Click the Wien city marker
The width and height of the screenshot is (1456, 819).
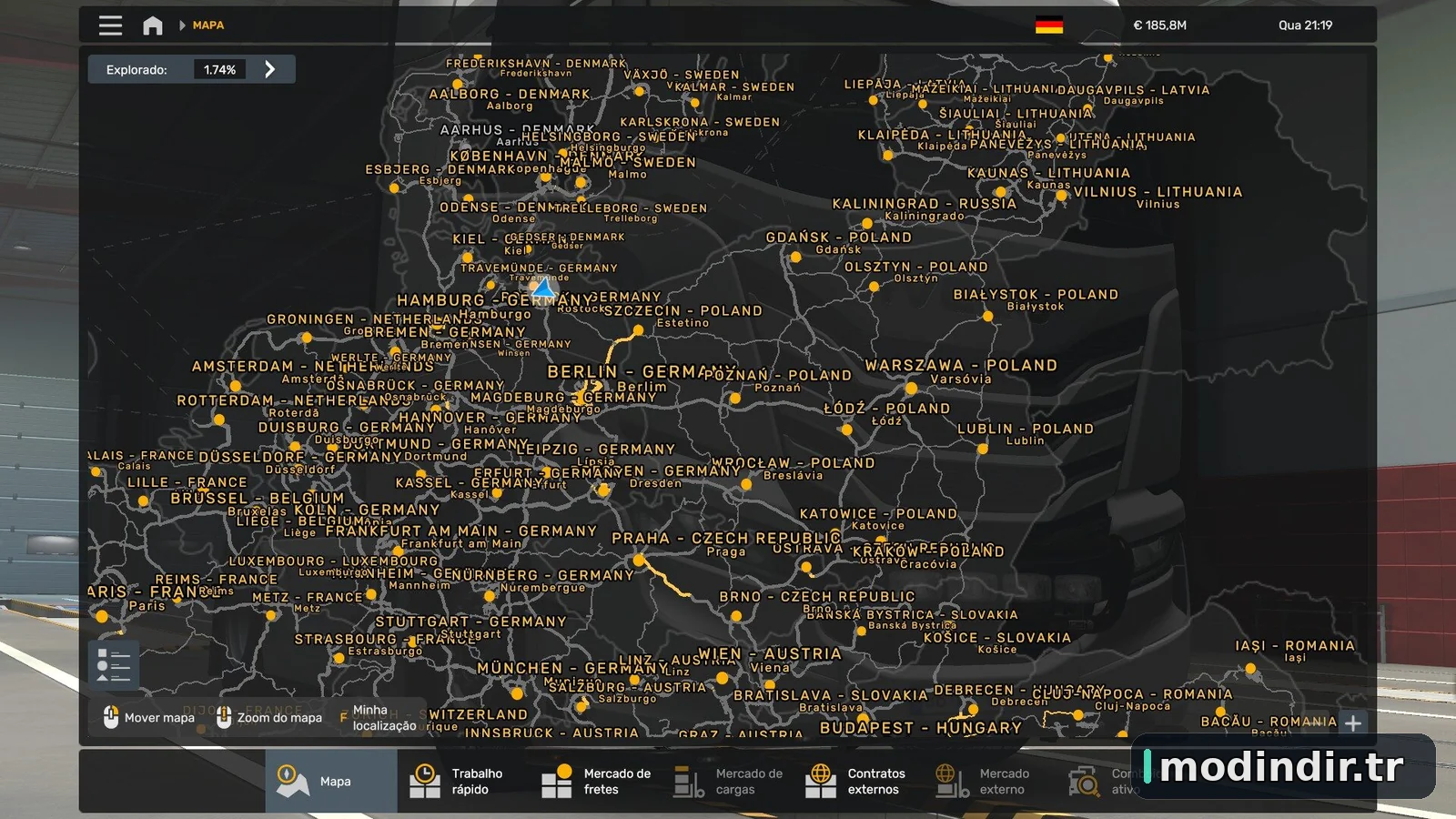pyautogui.click(x=722, y=678)
